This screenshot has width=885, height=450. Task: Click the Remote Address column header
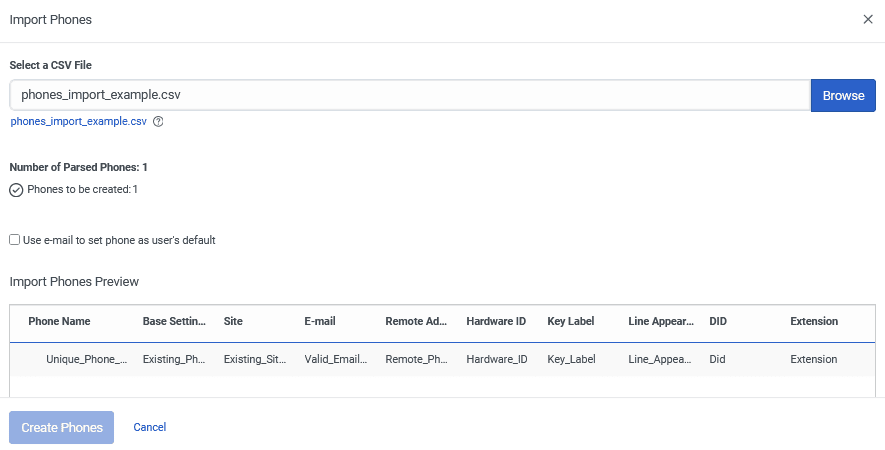pos(415,321)
